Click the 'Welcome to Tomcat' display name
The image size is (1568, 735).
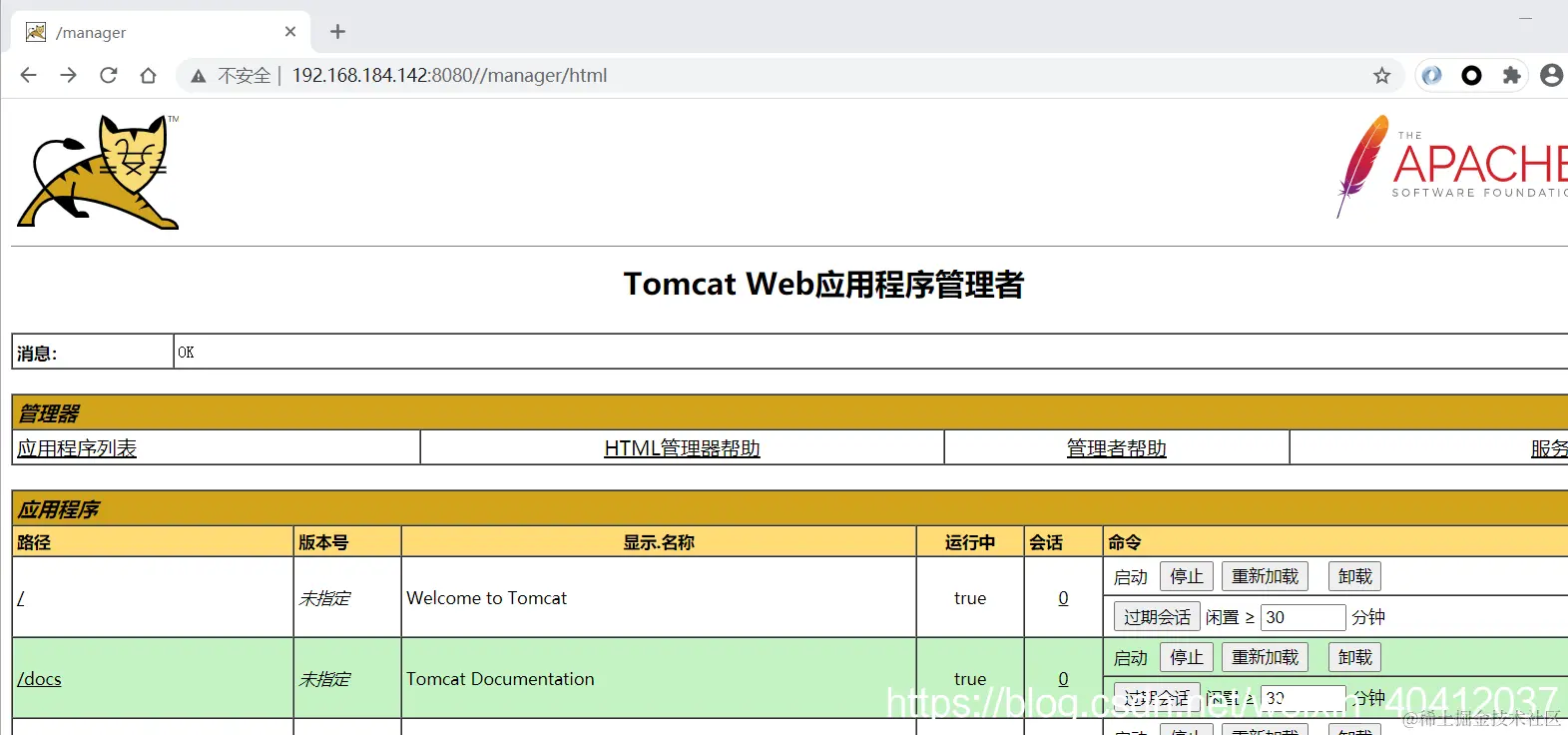click(487, 598)
